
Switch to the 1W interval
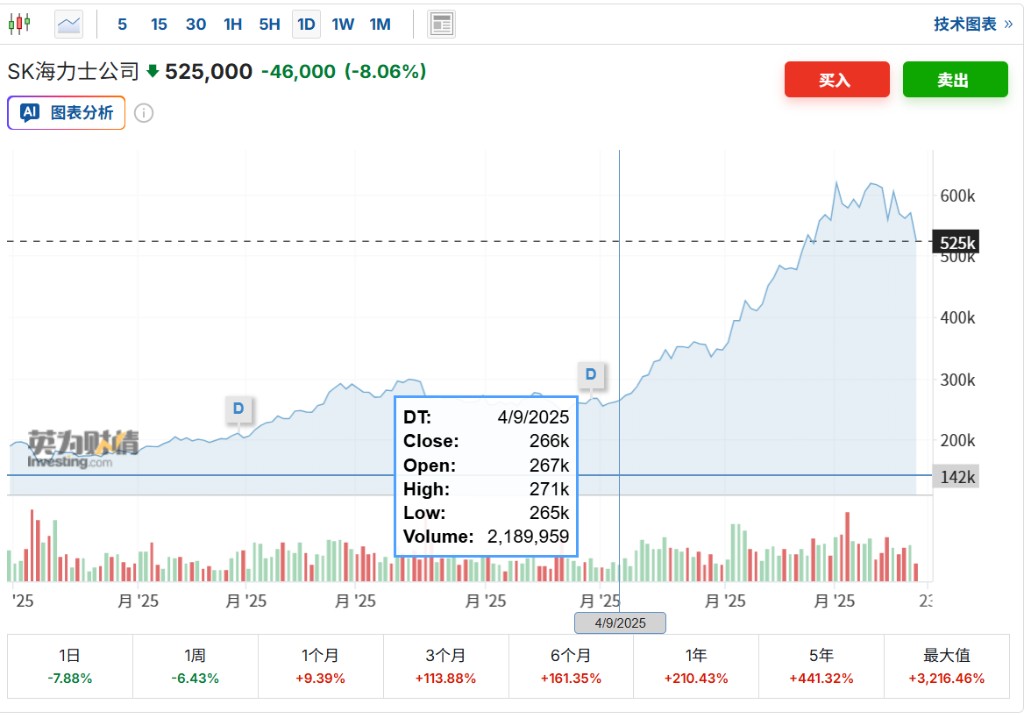click(x=343, y=24)
